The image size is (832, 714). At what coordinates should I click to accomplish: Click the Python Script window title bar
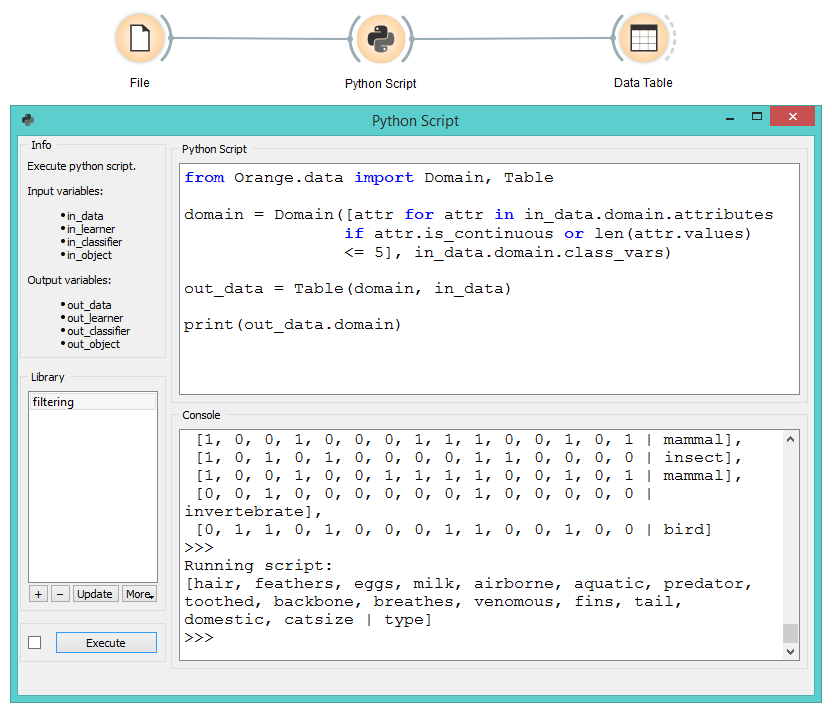point(415,120)
